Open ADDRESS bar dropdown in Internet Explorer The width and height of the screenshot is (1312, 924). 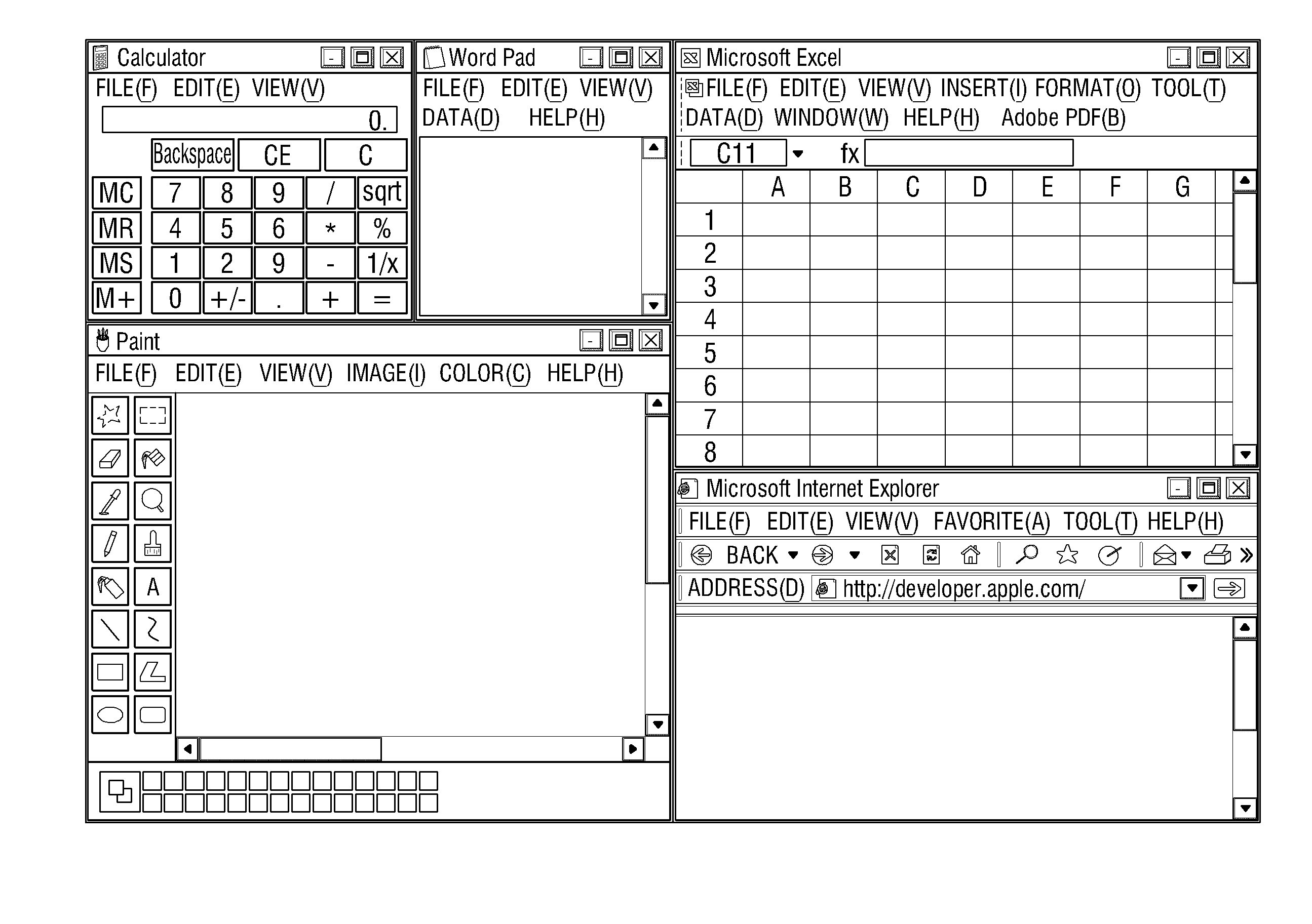pos(1191,588)
